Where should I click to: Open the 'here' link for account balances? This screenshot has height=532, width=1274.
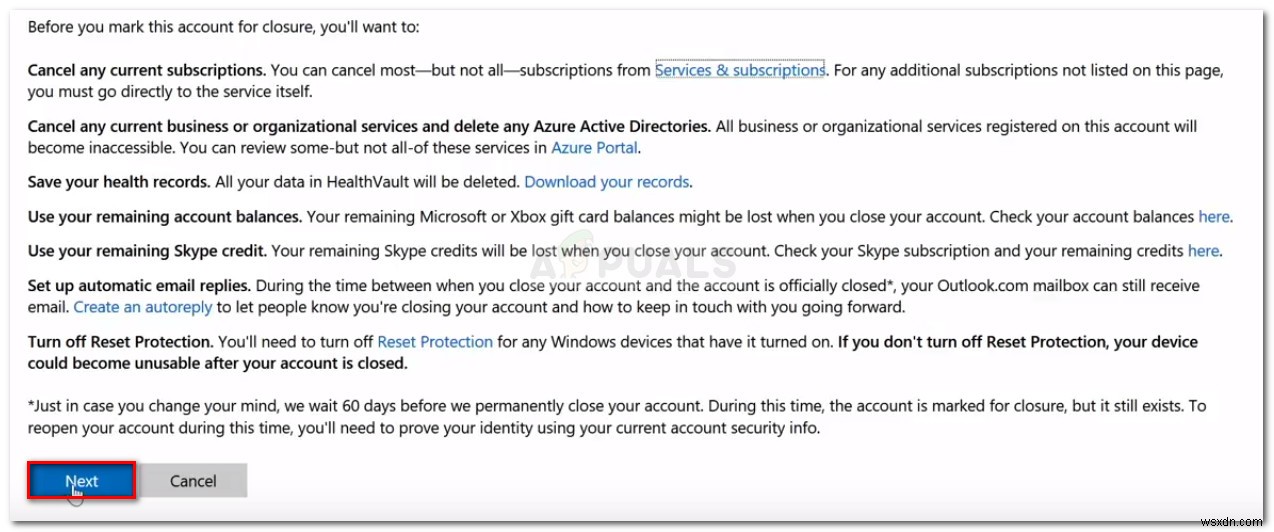point(1214,216)
